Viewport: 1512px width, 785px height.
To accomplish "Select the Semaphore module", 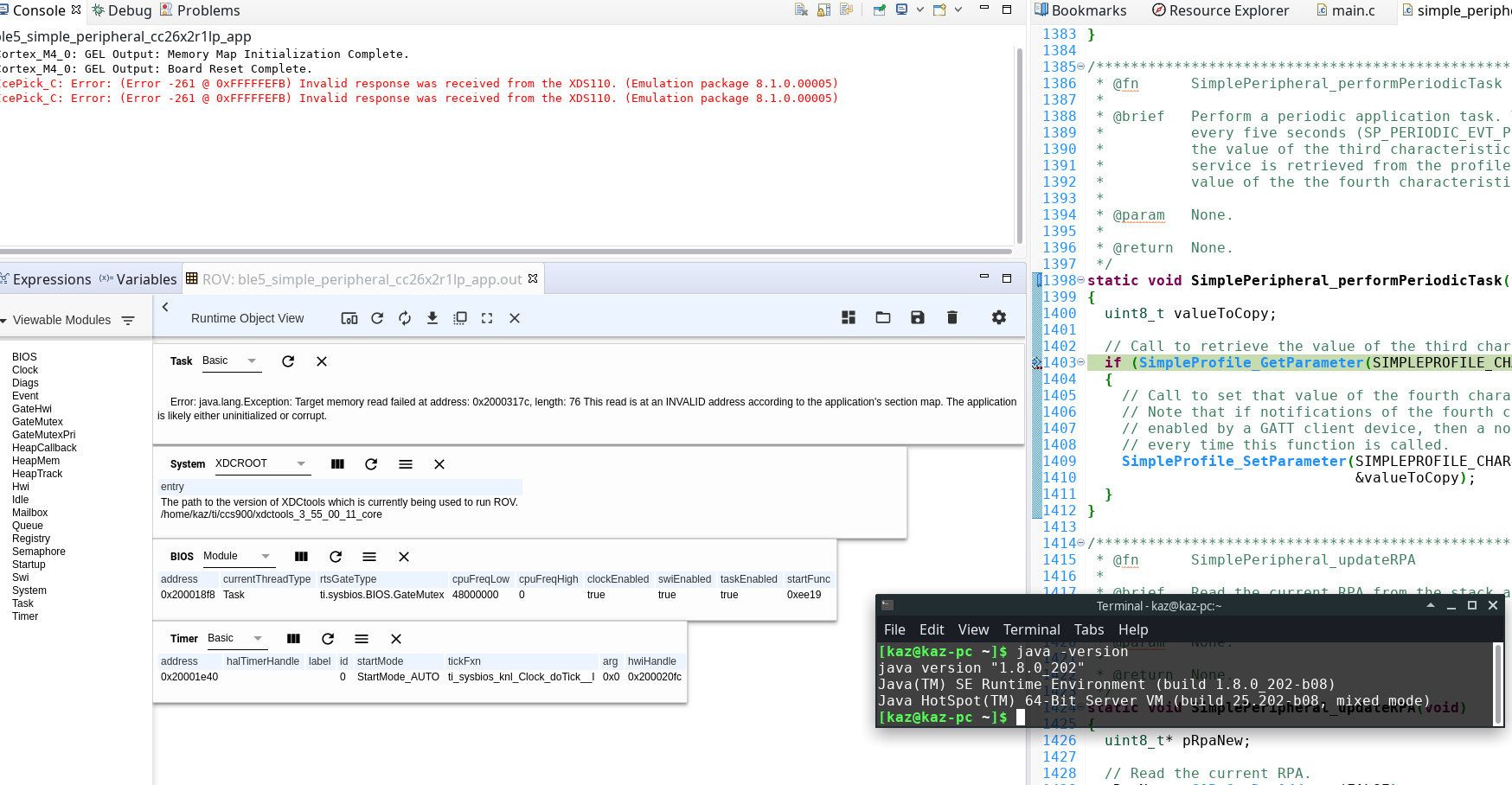I will [39, 552].
